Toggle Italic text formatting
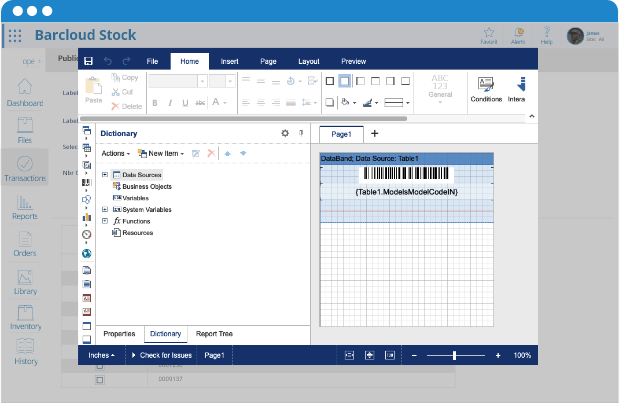This screenshot has height=403, width=620. pyautogui.click(x=170, y=103)
